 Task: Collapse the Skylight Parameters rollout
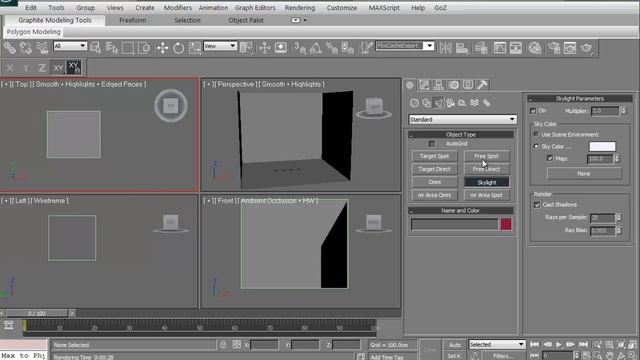pyautogui.click(x=580, y=98)
